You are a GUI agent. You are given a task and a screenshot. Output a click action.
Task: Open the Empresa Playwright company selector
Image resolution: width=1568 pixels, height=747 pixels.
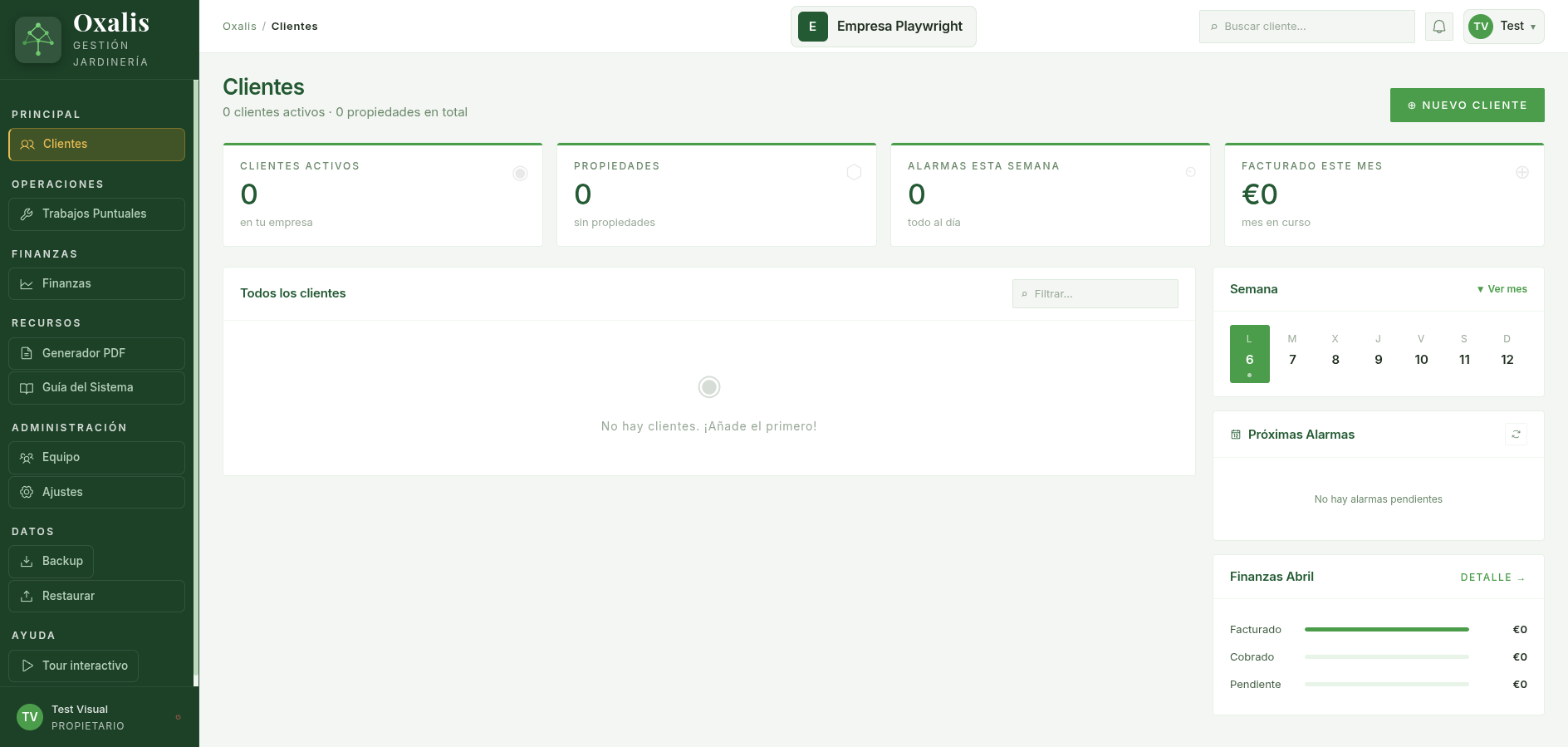click(x=883, y=27)
